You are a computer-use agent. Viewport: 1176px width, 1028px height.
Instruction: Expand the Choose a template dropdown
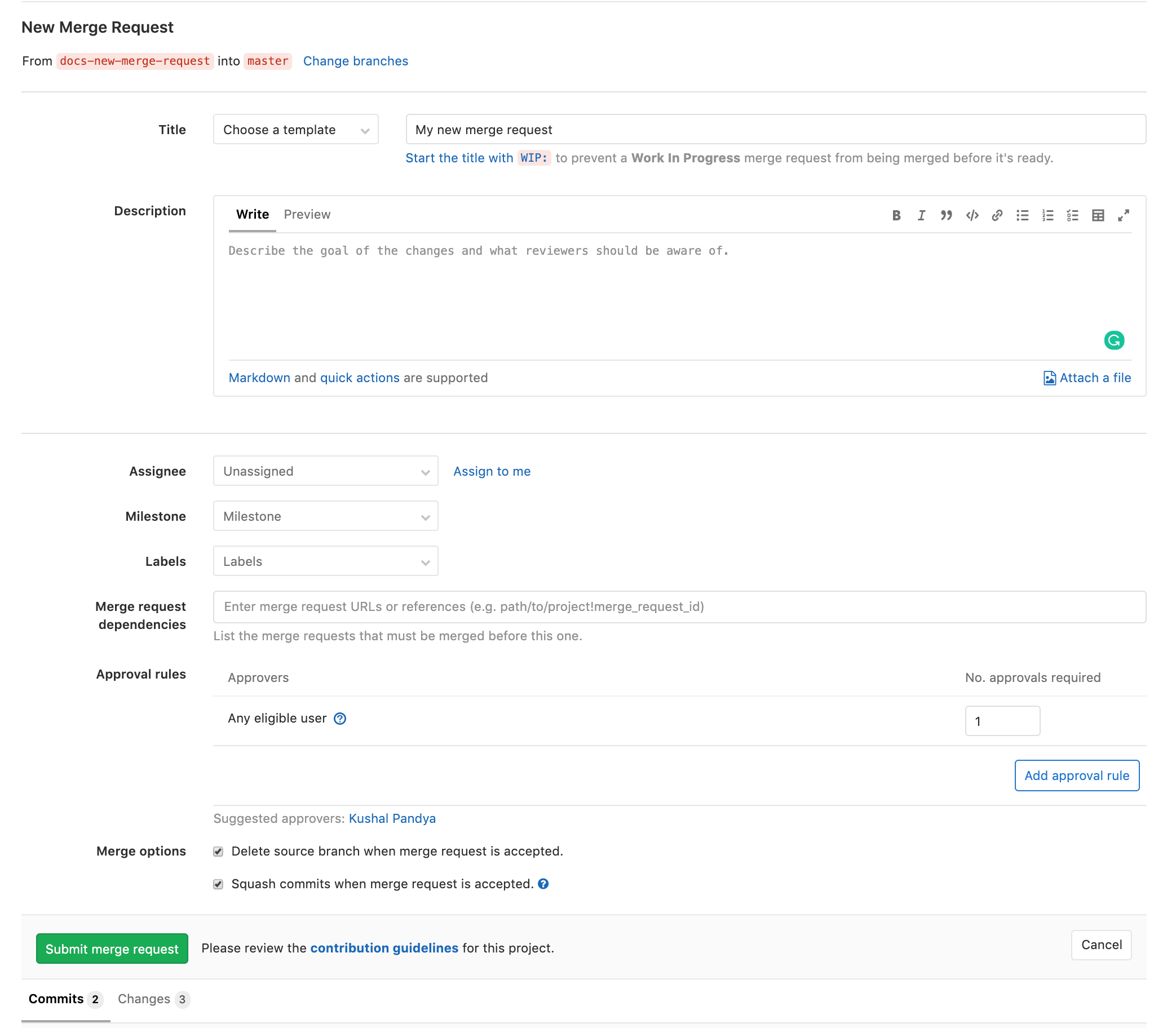[x=296, y=129]
